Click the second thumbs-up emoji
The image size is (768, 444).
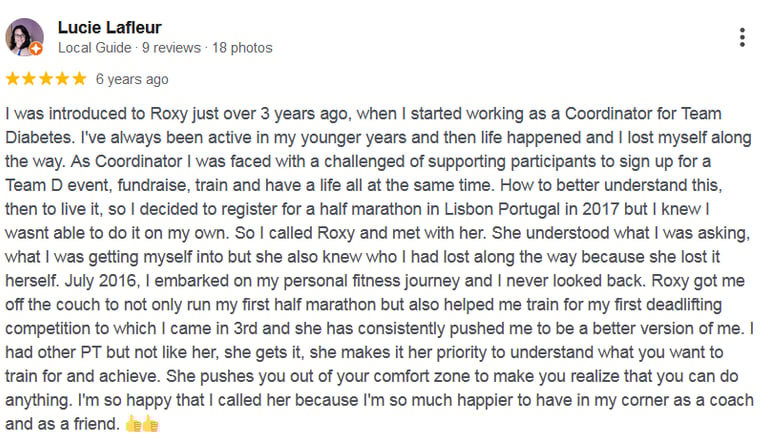point(151,424)
